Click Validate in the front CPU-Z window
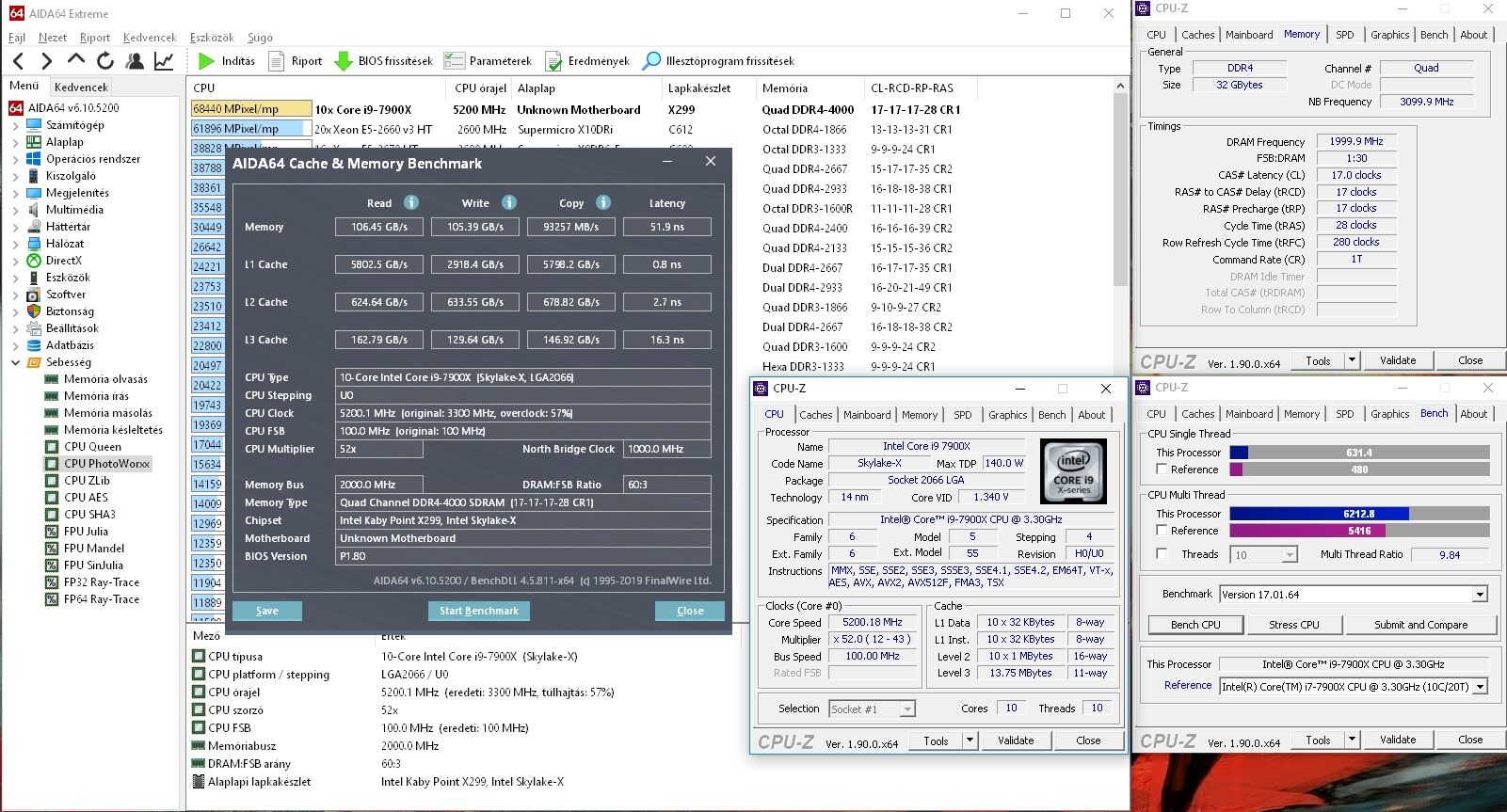Image resolution: width=1507 pixels, height=812 pixels. point(1016,740)
